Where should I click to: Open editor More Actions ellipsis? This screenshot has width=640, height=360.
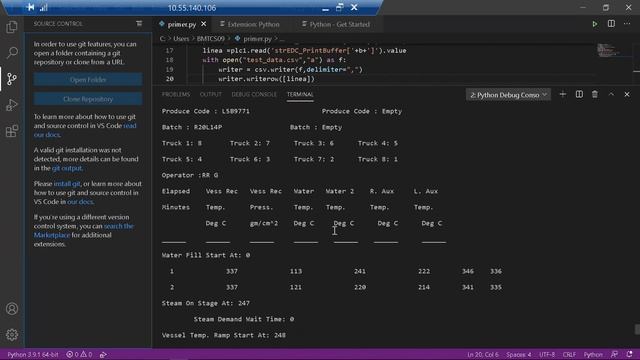tap(627, 24)
